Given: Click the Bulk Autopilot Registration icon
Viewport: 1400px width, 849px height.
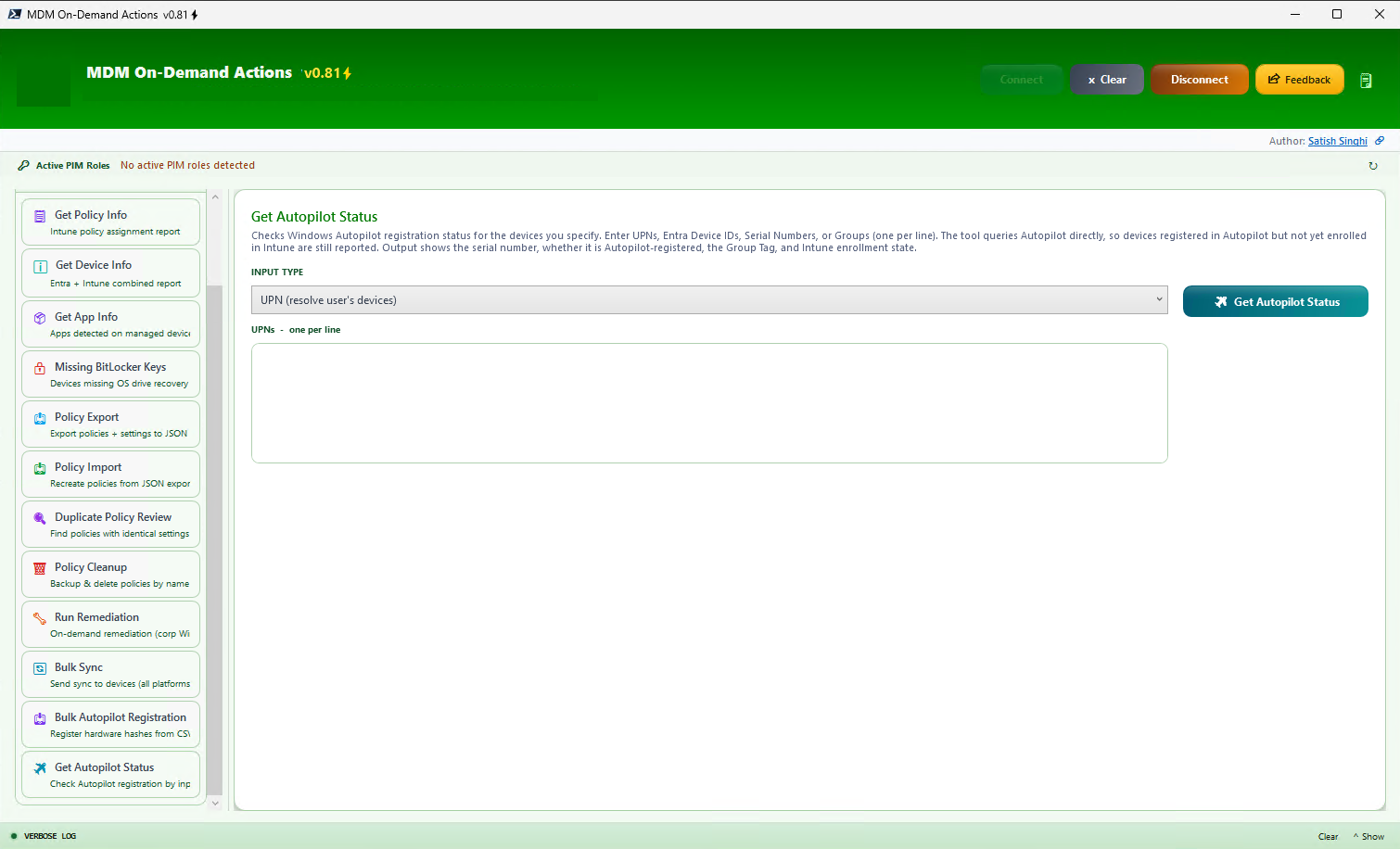Looking at the screenshot, I should pos(40,718).
